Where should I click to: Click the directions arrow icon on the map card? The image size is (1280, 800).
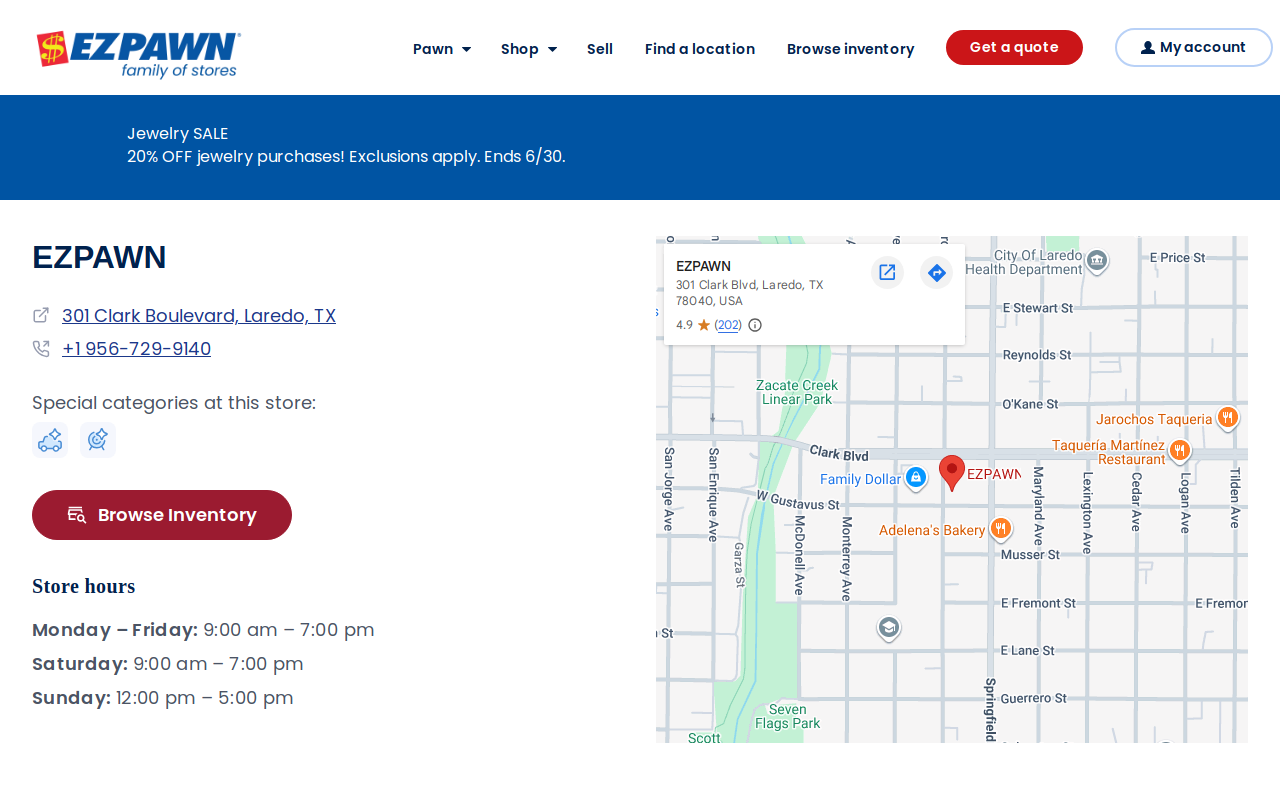coord(936,272)
